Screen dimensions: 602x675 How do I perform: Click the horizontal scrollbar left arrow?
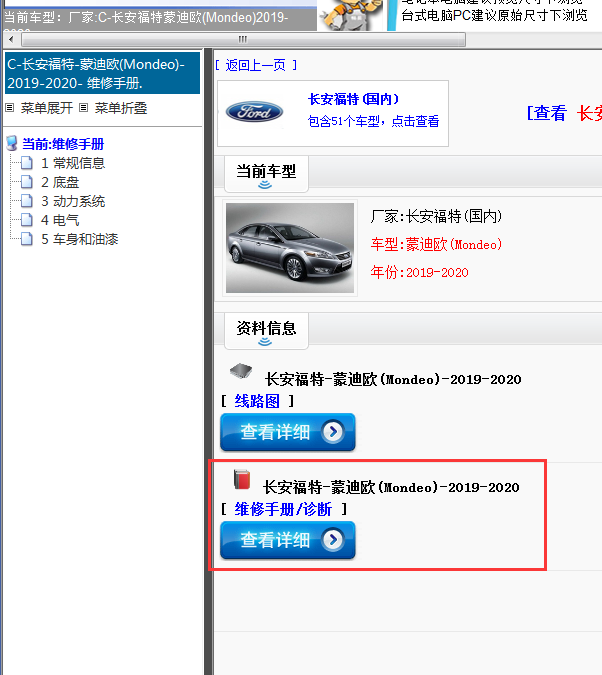11,40
